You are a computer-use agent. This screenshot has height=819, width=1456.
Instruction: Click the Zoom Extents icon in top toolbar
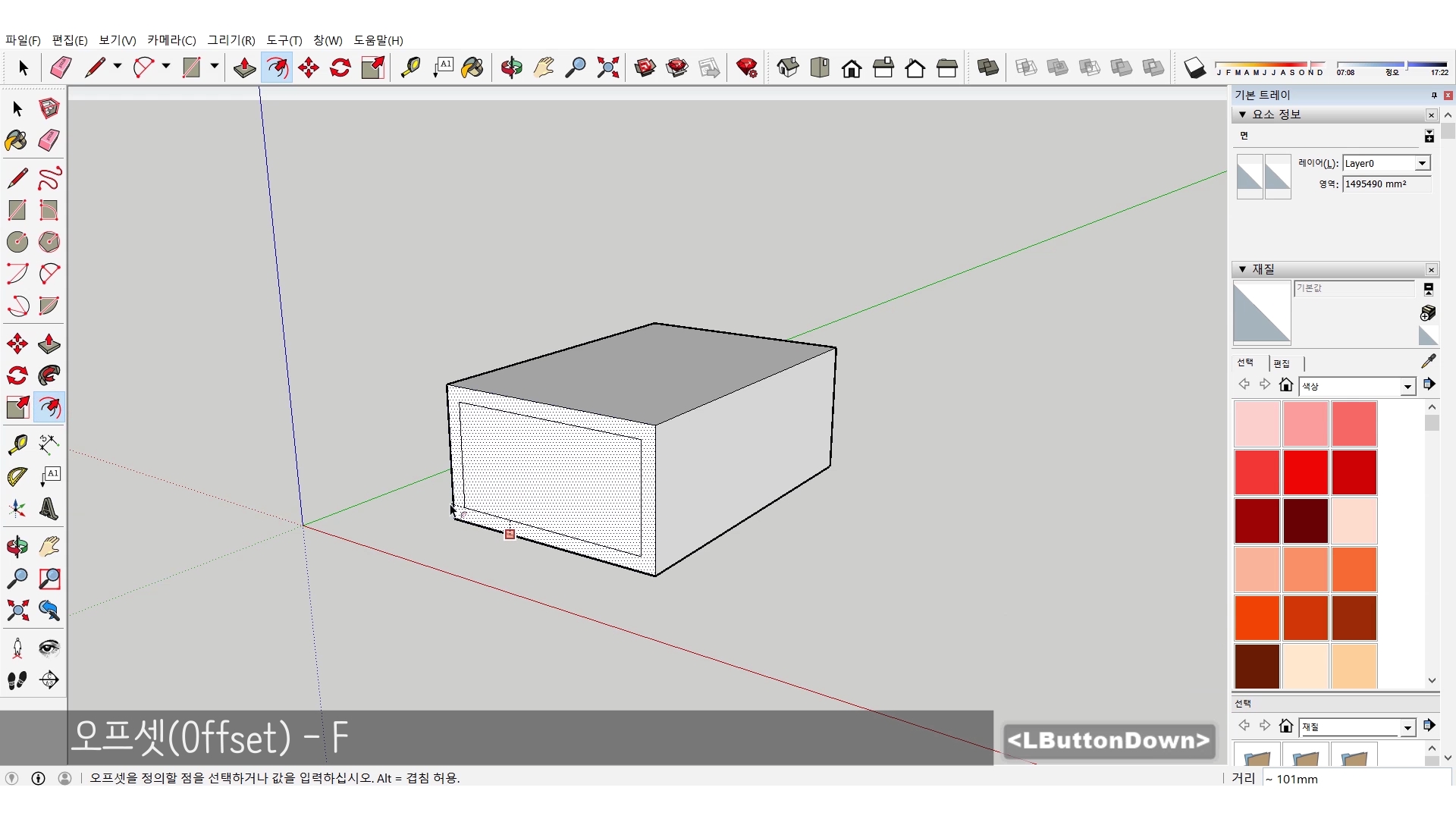pos(607,67)
